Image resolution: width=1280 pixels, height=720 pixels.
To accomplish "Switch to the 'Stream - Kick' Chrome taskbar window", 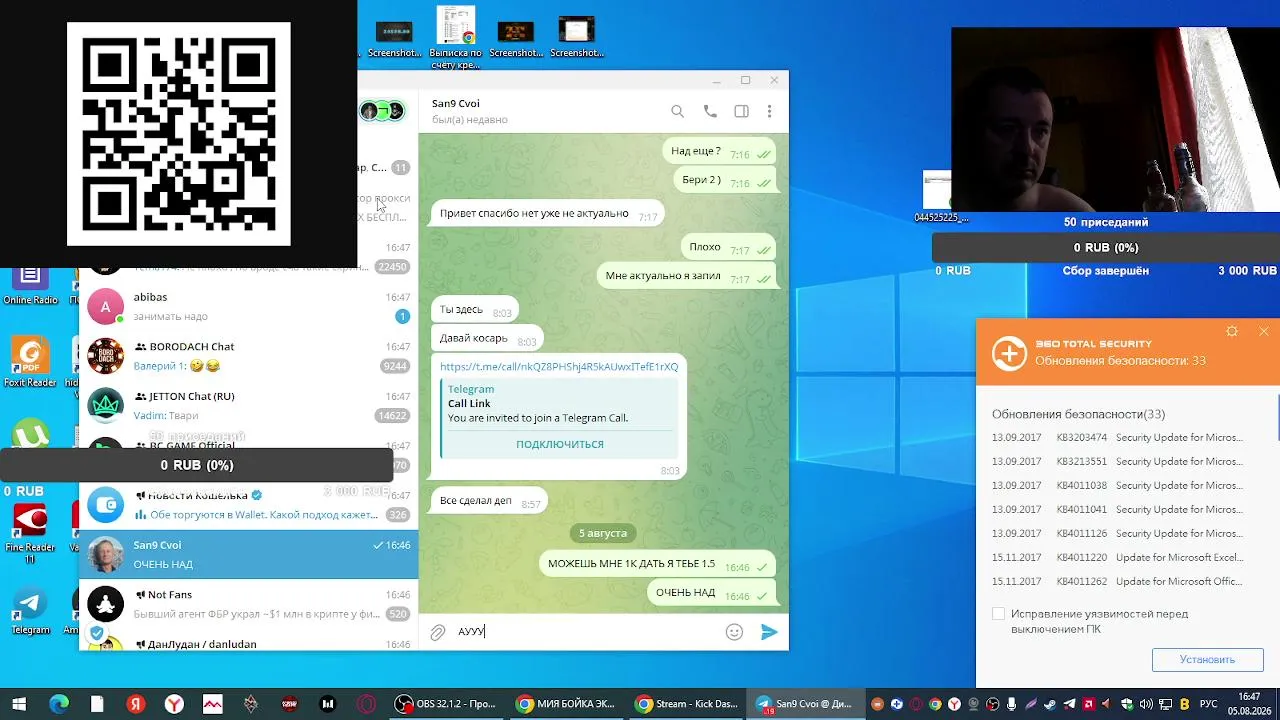I will click(x=685, y=704).
